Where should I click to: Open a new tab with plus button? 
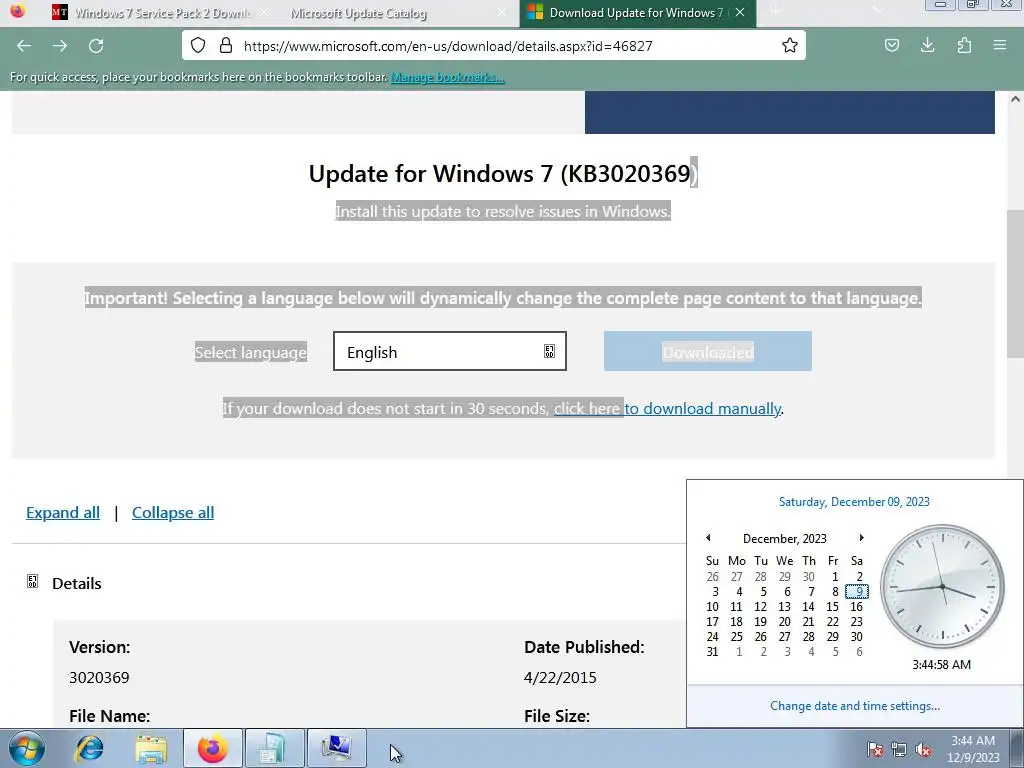[x=776, y=12]
